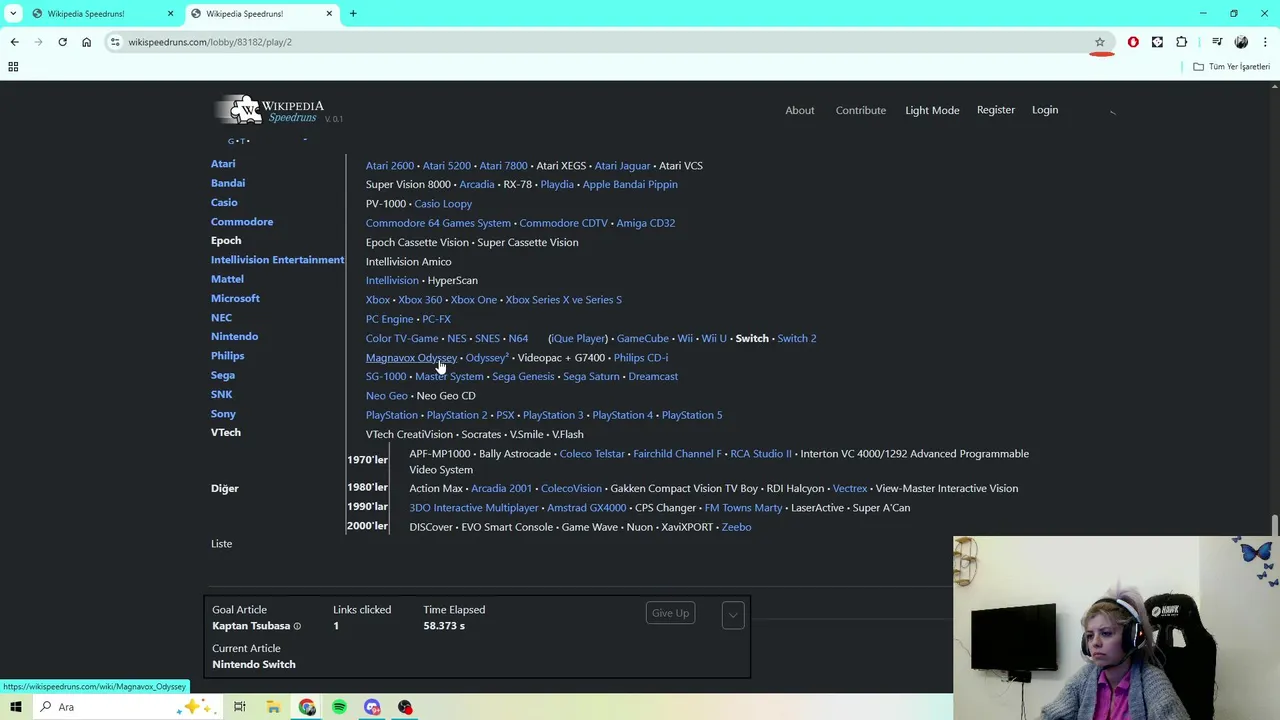This screenshot has width=1280, height=720.
Task: Open the Contribute page
Action: tap(861, 110)
